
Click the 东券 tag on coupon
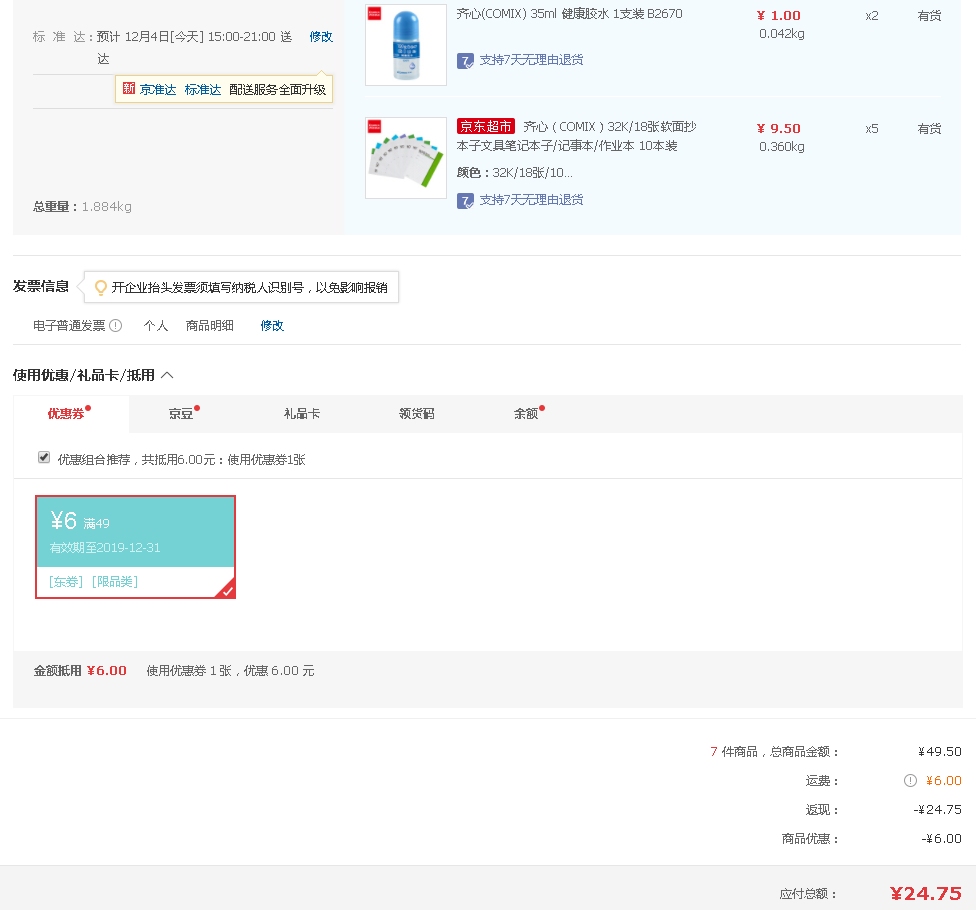coord(66,581)
